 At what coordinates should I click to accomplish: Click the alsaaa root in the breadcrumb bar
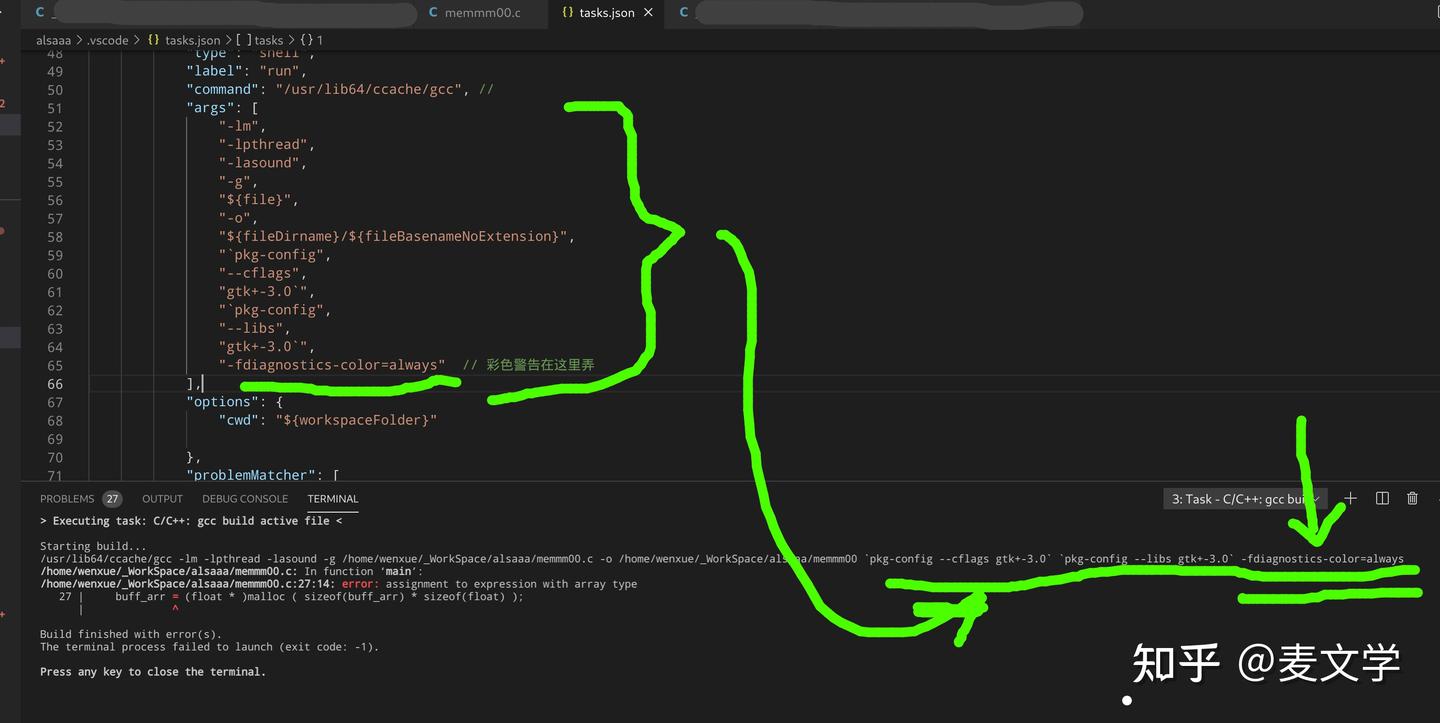[x=52, y=40]
